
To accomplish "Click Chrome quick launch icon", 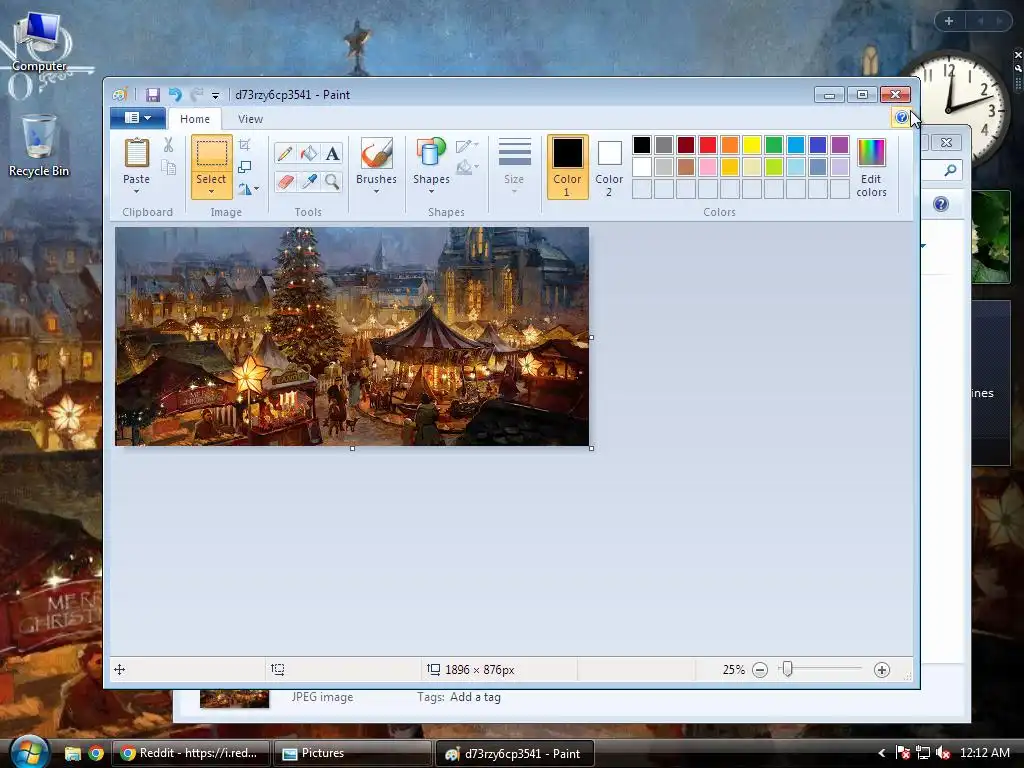I will pos(96,753).
